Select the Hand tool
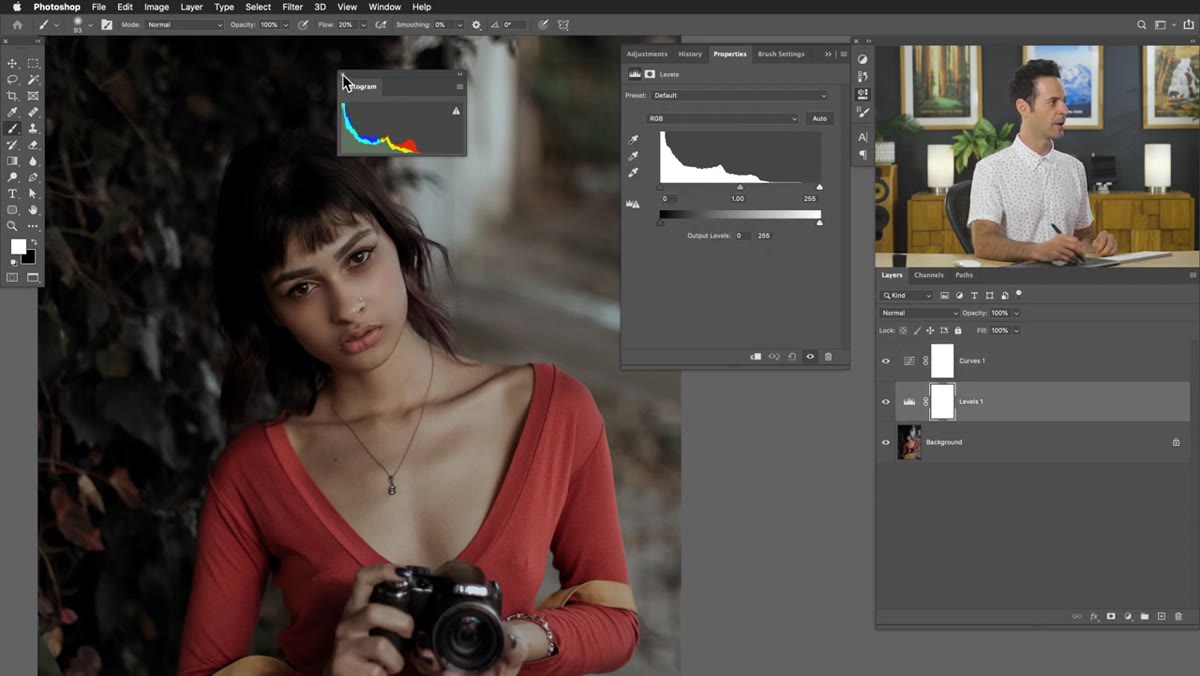Screen dimensions: 1200x676 [x=33, y=210]
